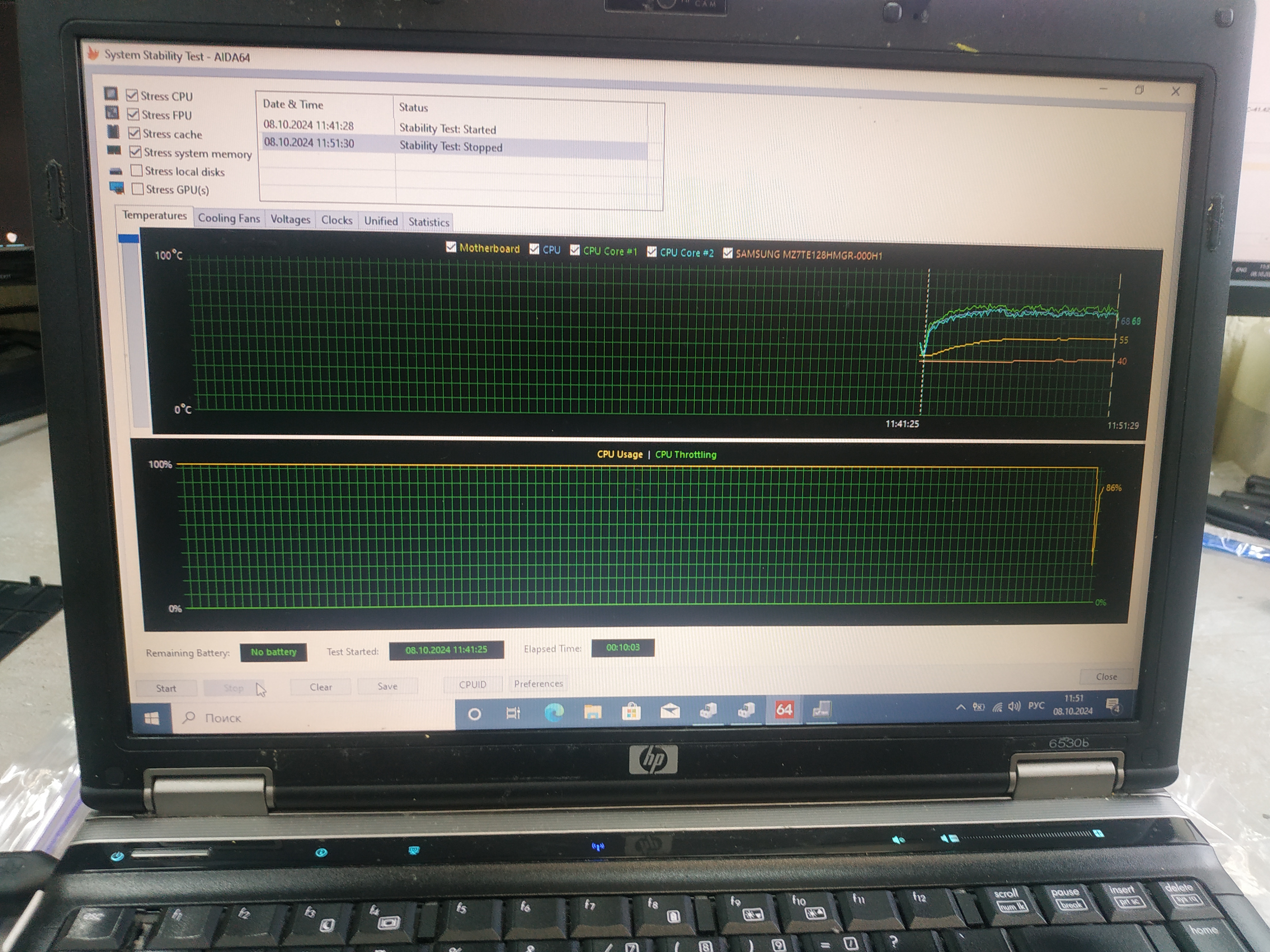The image size is (1270, 952).
Task: Select the Stability Test: Started log row
Action: point(454,127)
